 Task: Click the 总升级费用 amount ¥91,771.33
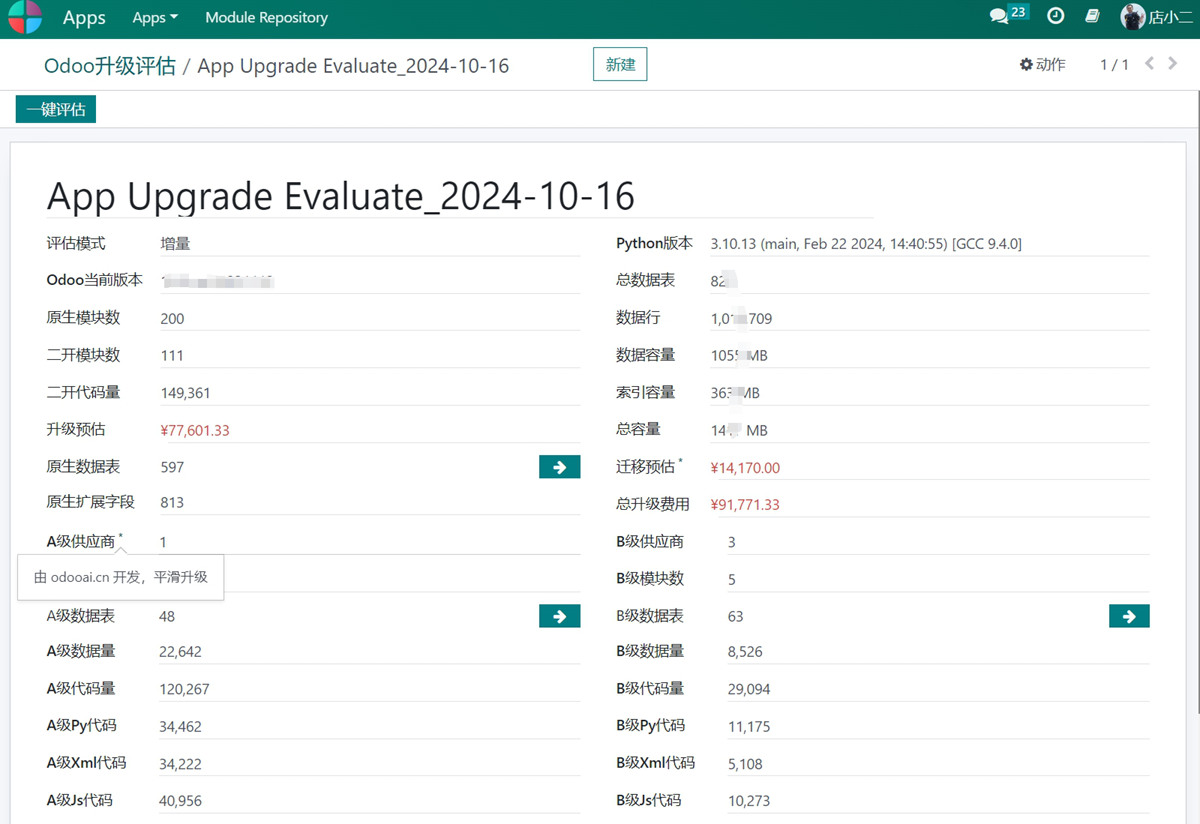coord(745,505)
